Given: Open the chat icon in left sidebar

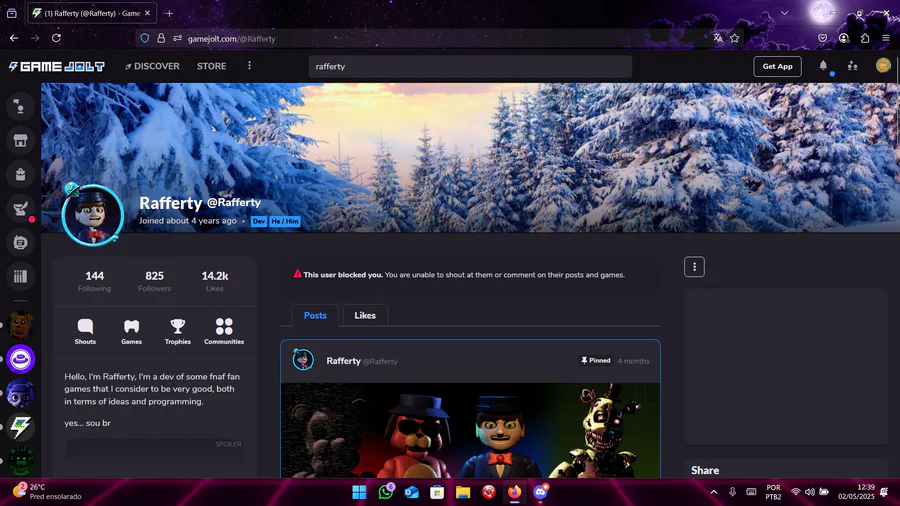Looking at the screenshot, I should point(20,243).
